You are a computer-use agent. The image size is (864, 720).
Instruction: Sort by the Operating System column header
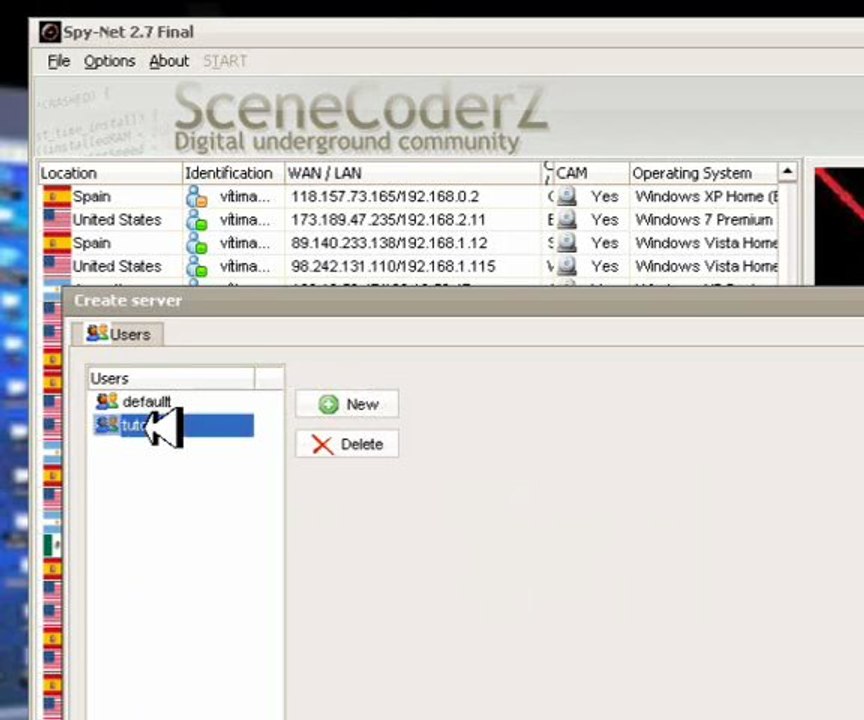coord(704,173)
